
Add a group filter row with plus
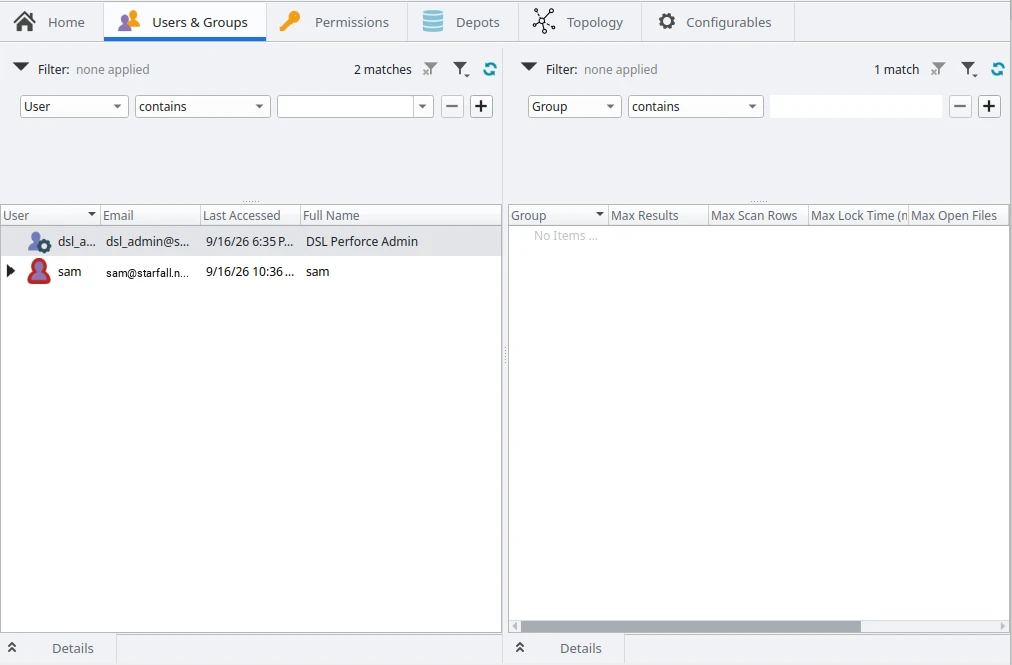tap(989, 107)
